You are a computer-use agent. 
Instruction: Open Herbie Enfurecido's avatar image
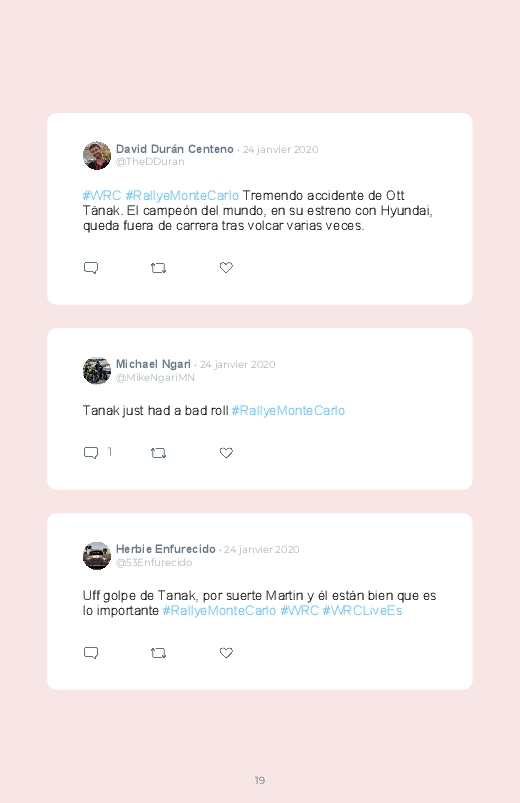pos(97,556)
